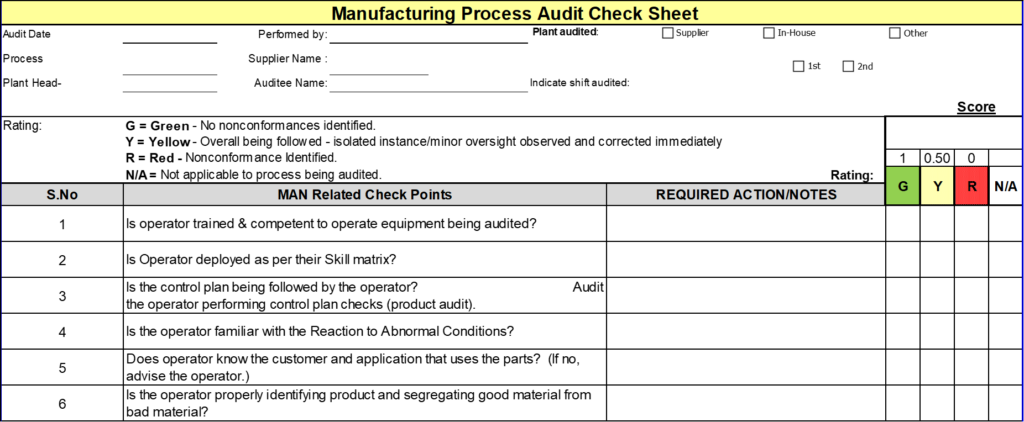Click the 'G = Green' rating legend line
The height and width of the screenshot is (422, 1024).
click(x=251, y=125)
